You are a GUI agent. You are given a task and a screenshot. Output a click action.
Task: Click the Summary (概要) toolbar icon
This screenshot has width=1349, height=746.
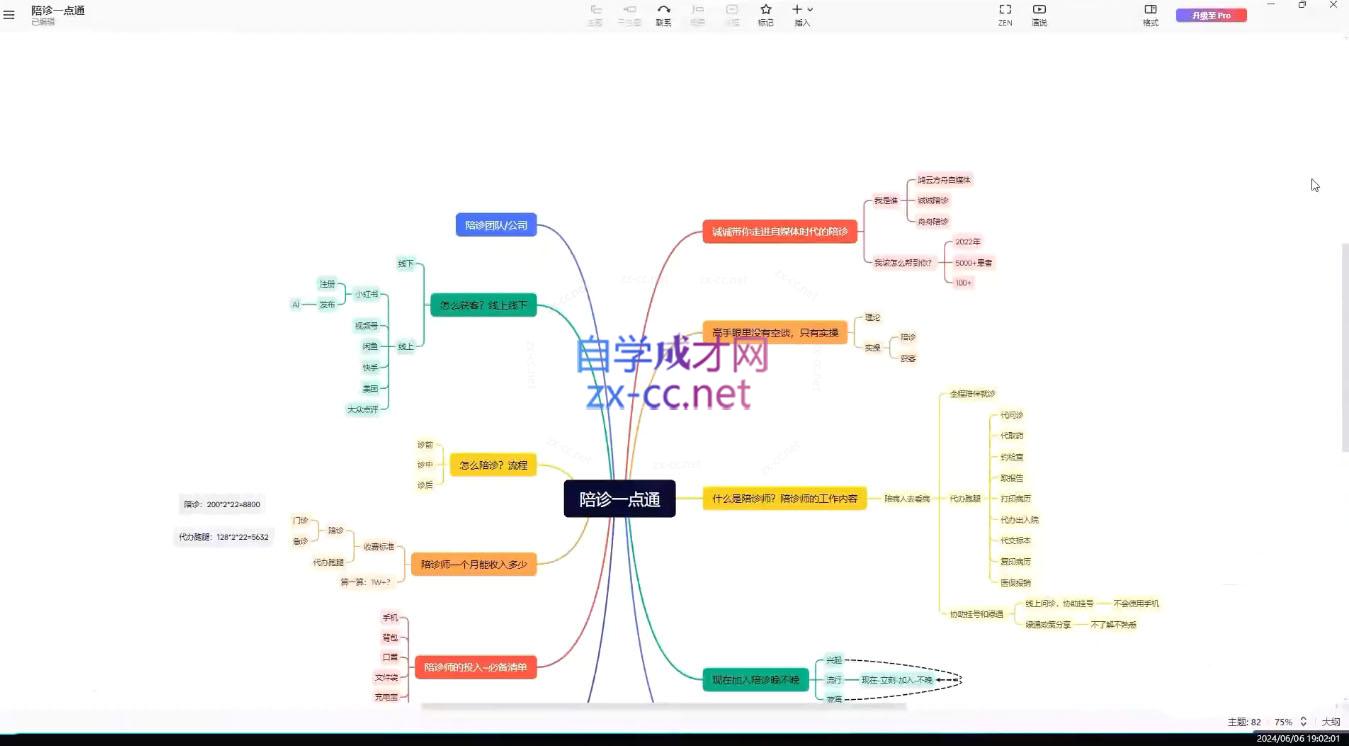698,15
